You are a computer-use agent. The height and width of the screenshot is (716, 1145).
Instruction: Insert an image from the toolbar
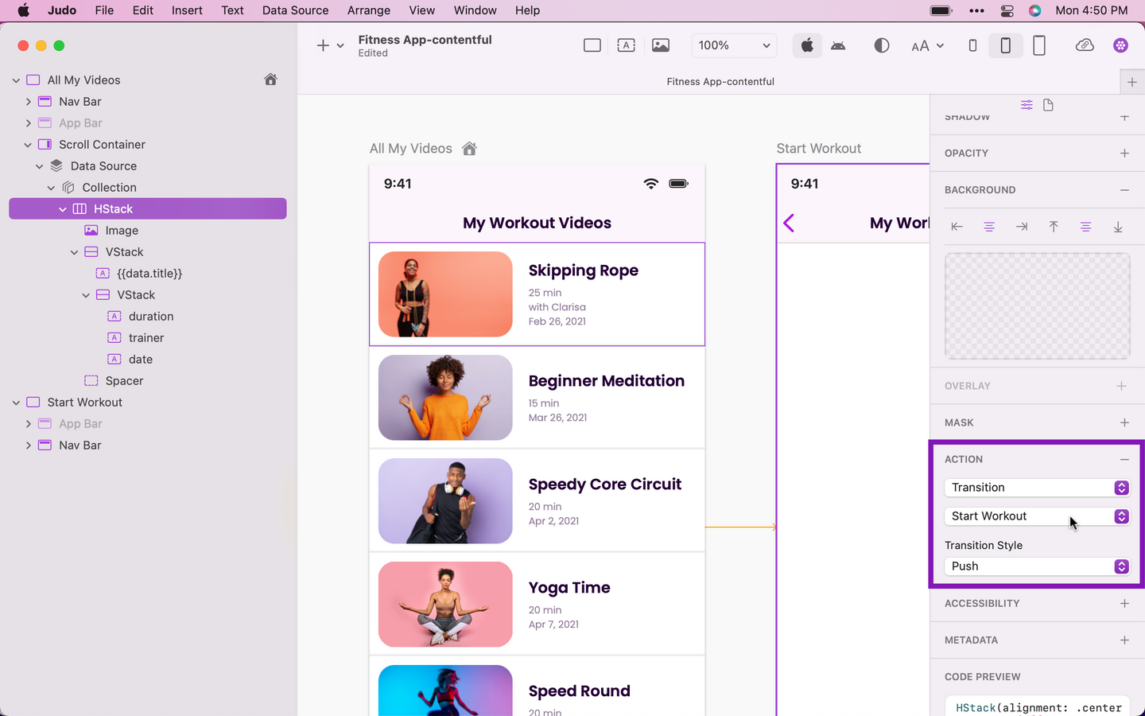click(x=660, y=45)
